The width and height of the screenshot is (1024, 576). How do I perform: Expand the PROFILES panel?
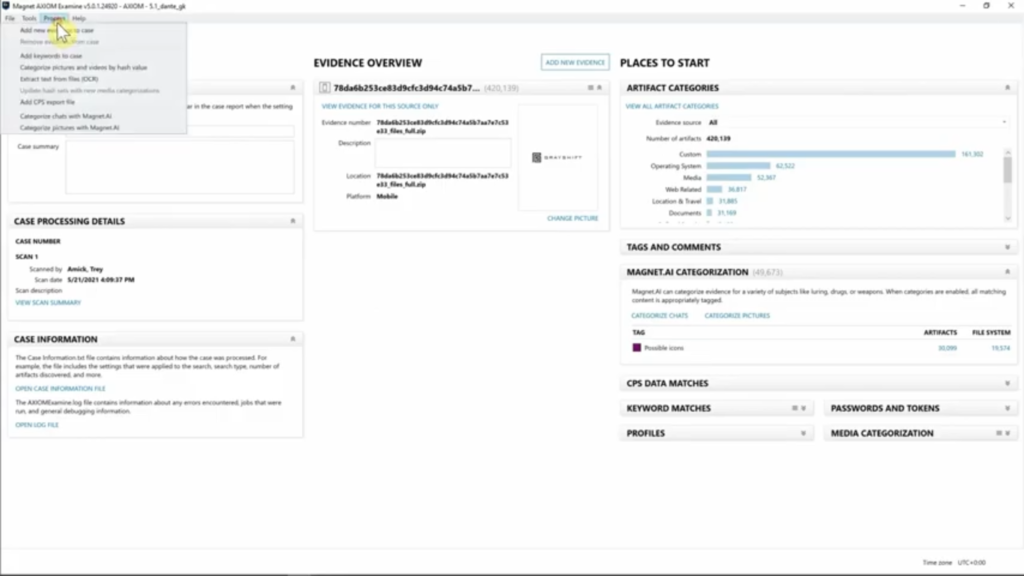pyautogui.click(x=803, y=433)
